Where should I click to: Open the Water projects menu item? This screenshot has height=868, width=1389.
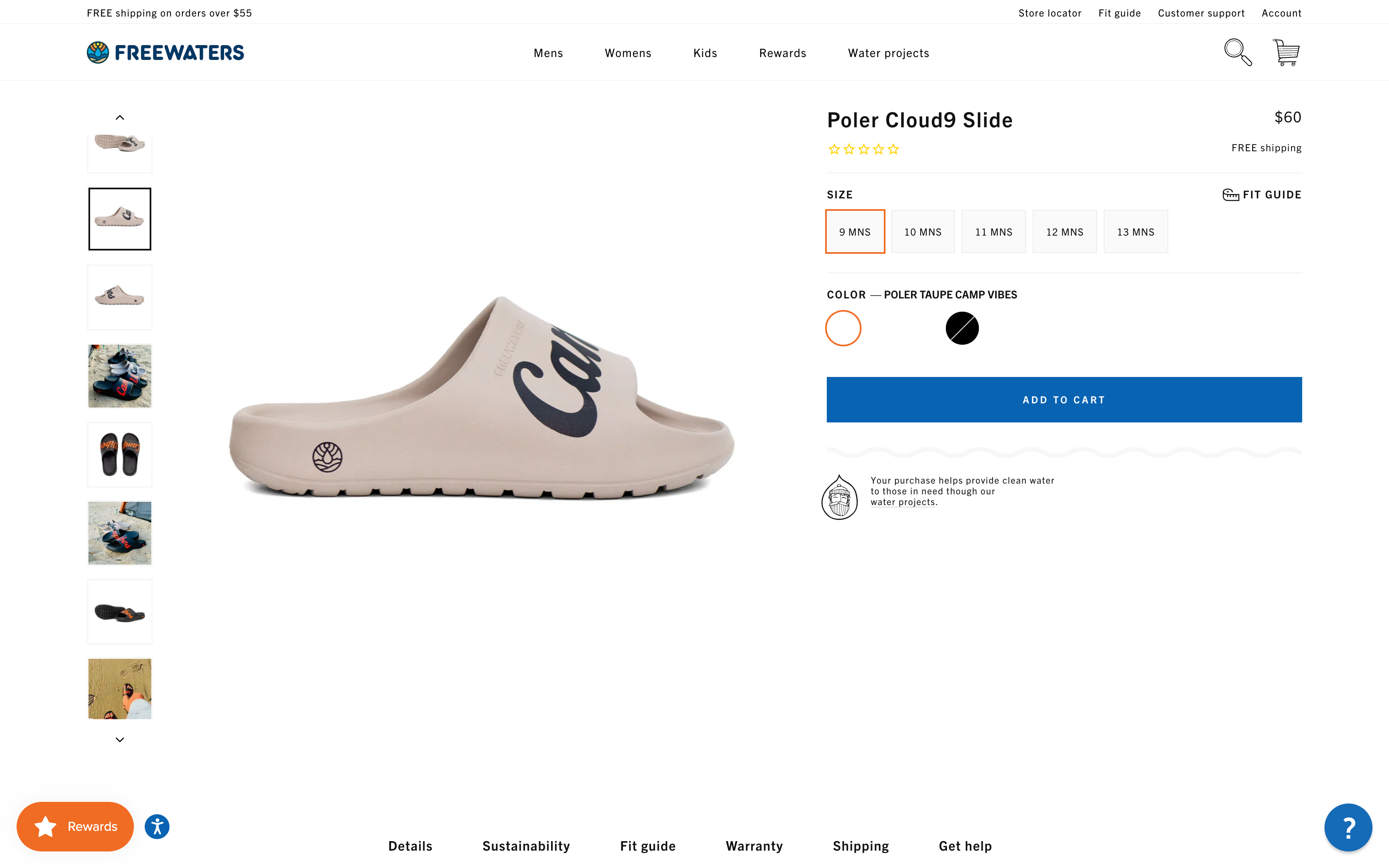(888, 53)
